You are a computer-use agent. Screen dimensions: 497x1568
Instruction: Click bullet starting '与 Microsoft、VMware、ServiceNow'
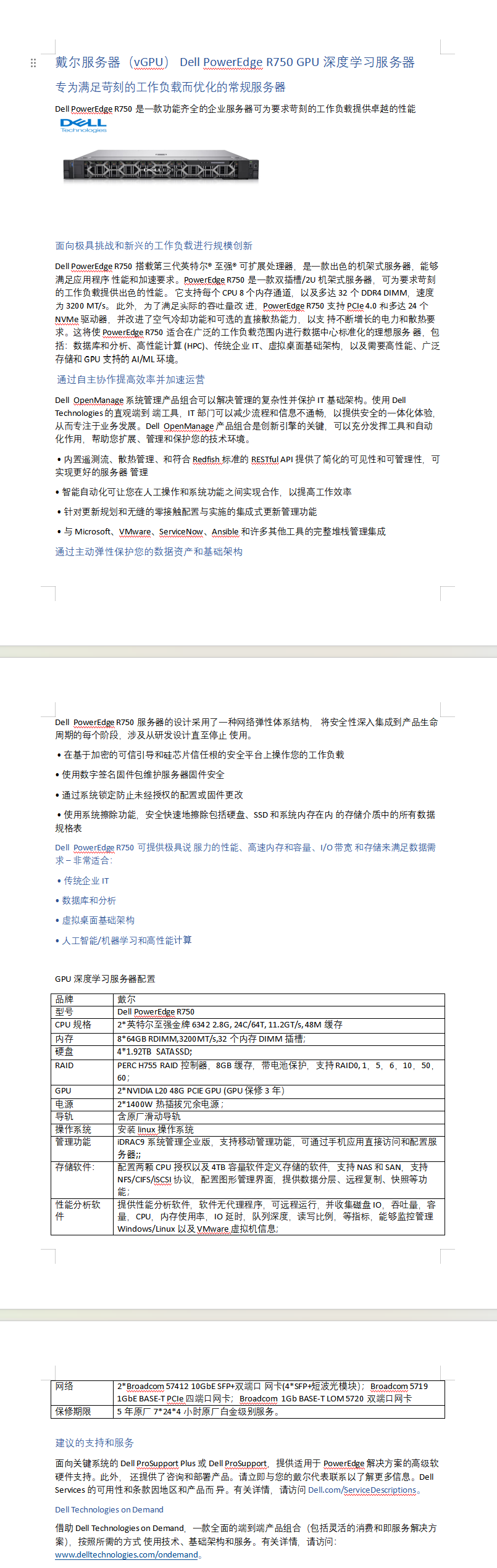(x=221, y=531)
